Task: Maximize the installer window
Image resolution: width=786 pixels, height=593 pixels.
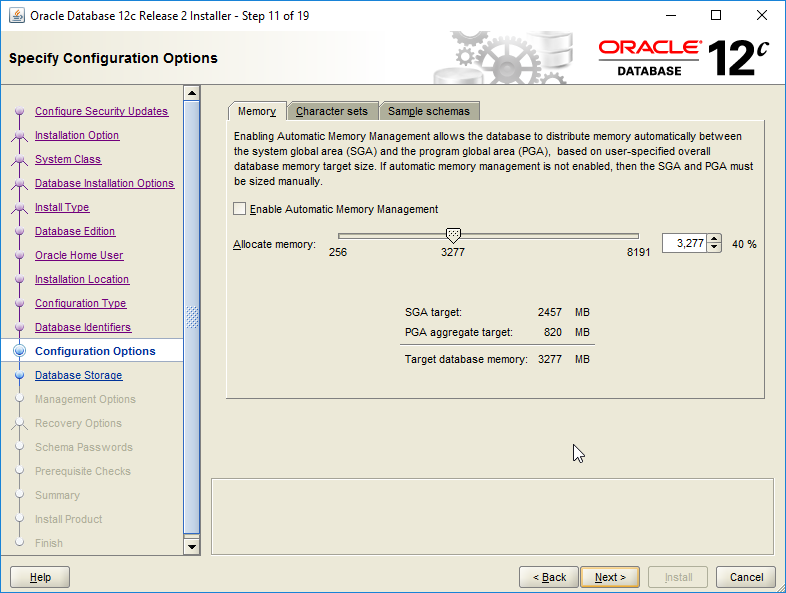Action: (716, 16)
